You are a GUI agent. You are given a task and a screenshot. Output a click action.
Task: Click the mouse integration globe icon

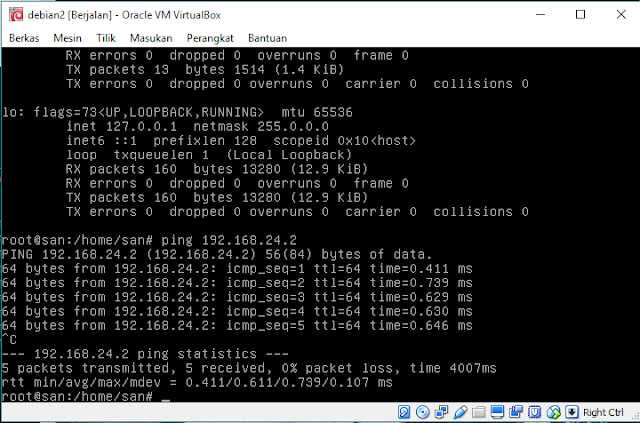553,412
